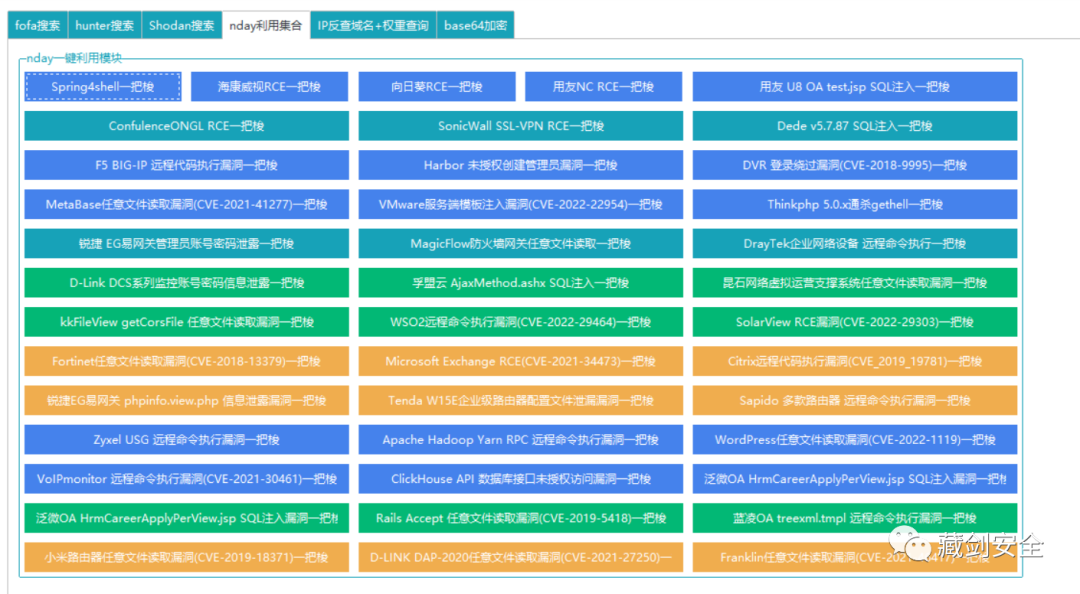Click VMware服务端模板注入漏洞 CVE-2022-22954 button

521,205
